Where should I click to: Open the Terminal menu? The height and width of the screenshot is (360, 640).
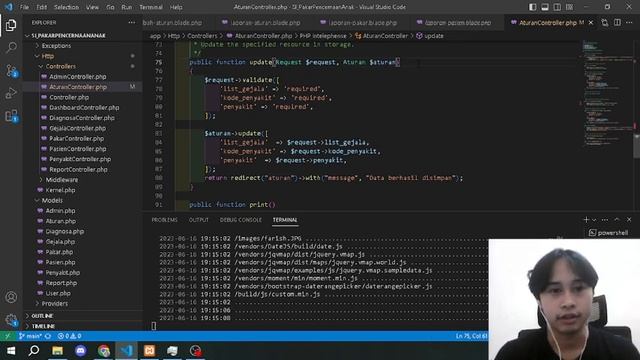click(151, 7)
